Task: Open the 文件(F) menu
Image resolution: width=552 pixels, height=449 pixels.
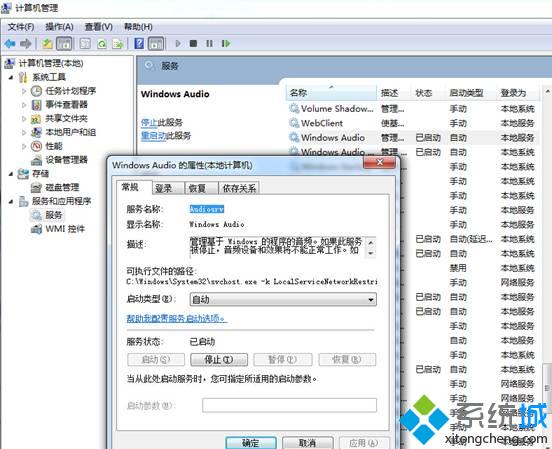Action: (21, 27)
